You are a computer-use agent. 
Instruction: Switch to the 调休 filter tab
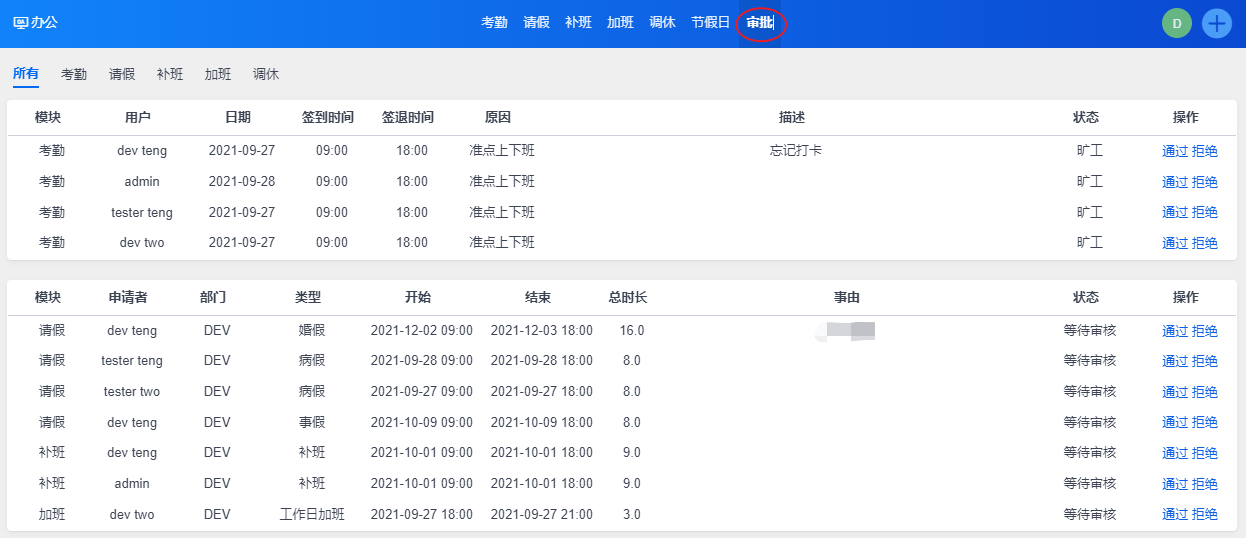coord(266,74)
